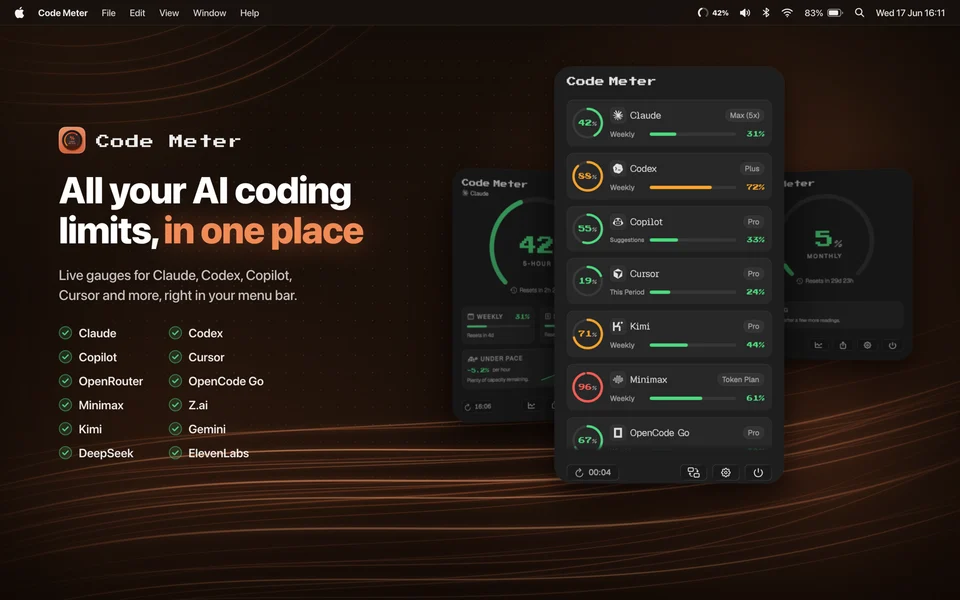Screen dimensions: 960x600
Task: Click the Bluetooth icon in the menu bar
Action: pyautogui.click(x=765, y=13)
